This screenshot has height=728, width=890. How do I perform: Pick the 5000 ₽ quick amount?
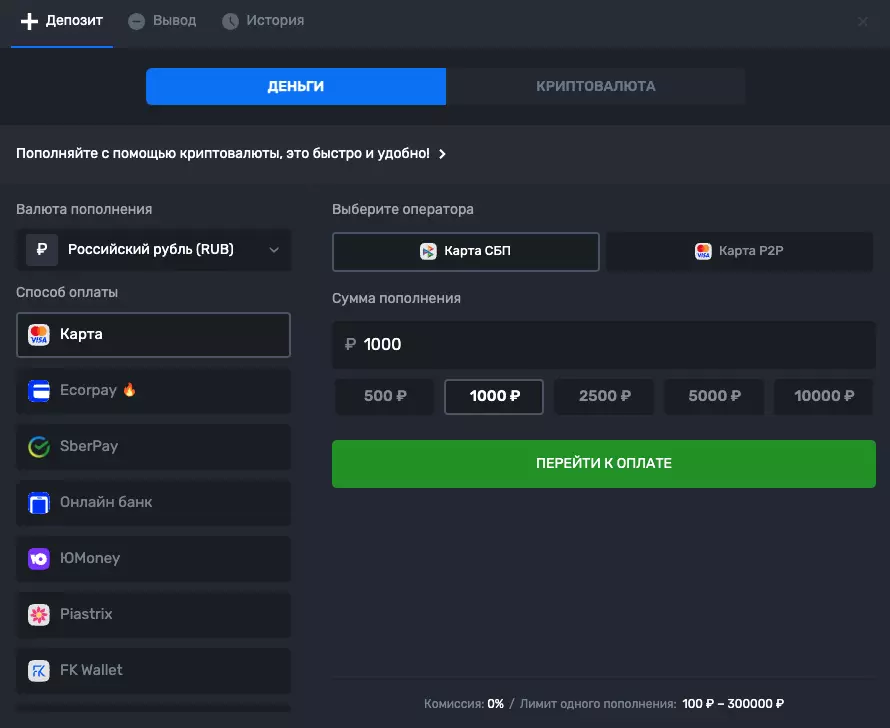click(714, 396)
